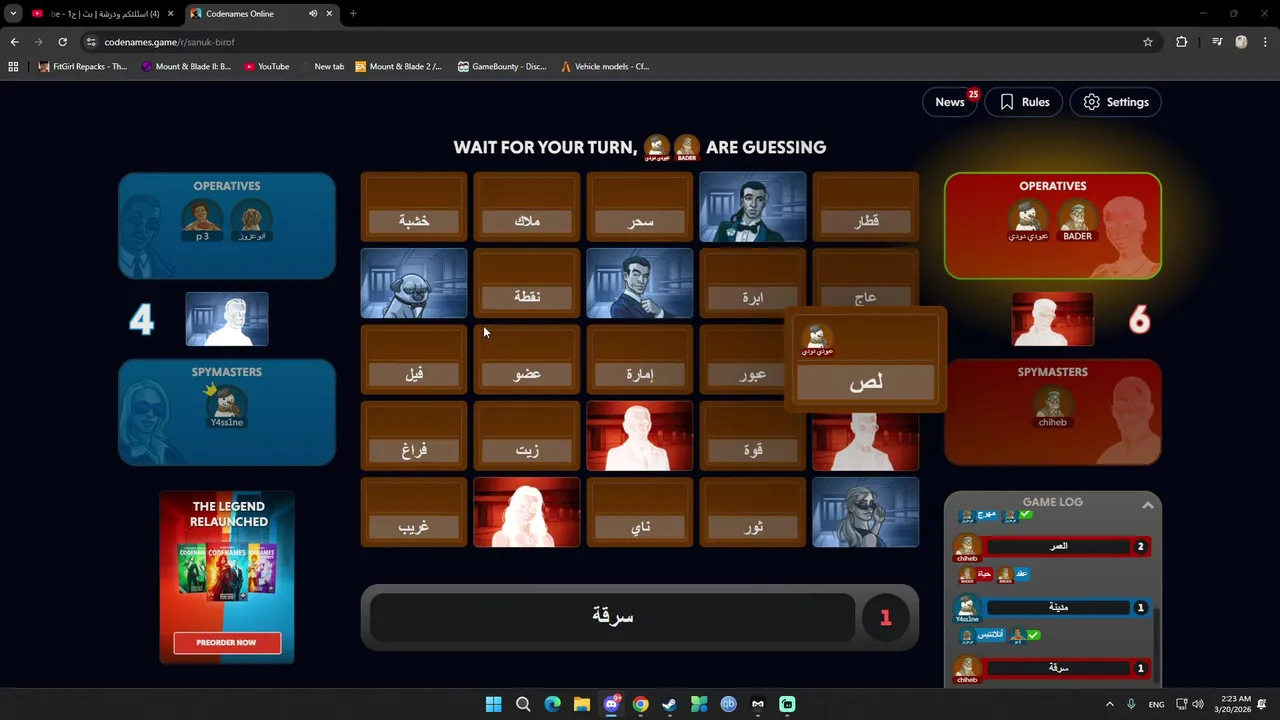1280x720 pixels.
Task: Click the مدينة clue in game log
Action: click(1058, 607)
